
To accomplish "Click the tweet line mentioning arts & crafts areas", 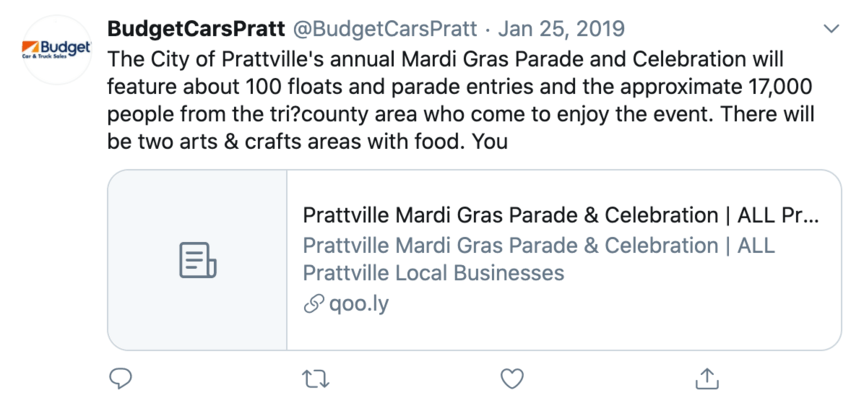I will 307,142.
